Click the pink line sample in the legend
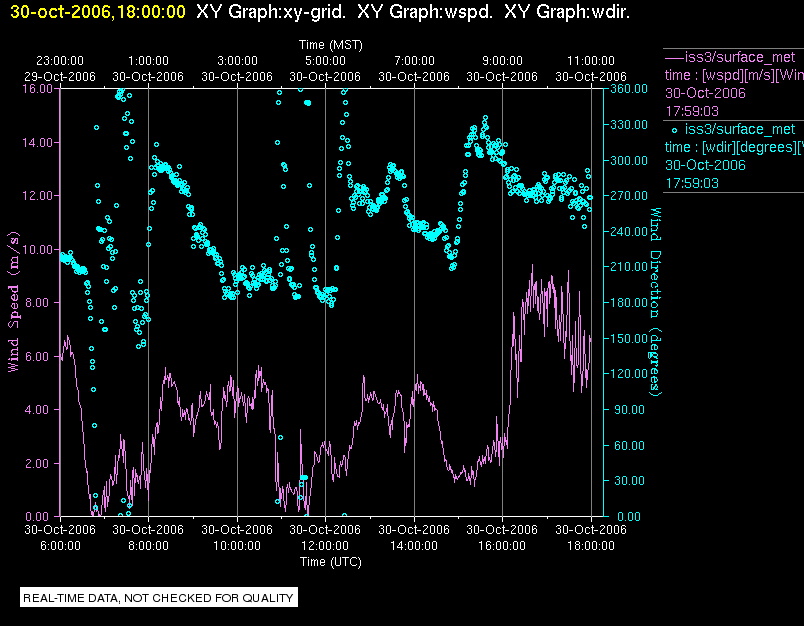Image resolution: width=804 pixels, height=626 pixels. click(x=674, y=57)
